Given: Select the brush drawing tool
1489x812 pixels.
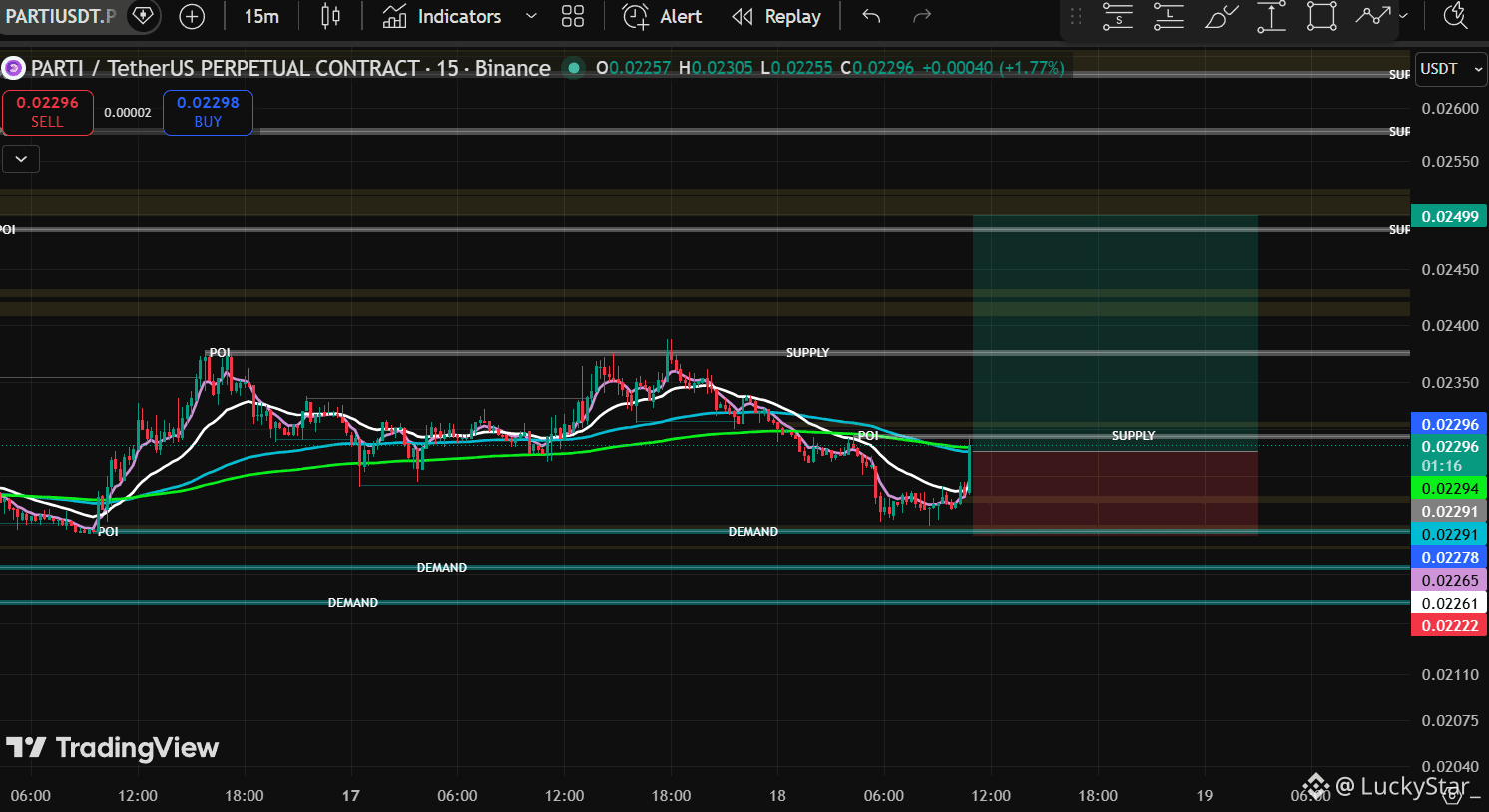Looking at the screenshot, I should [1221, 16].
